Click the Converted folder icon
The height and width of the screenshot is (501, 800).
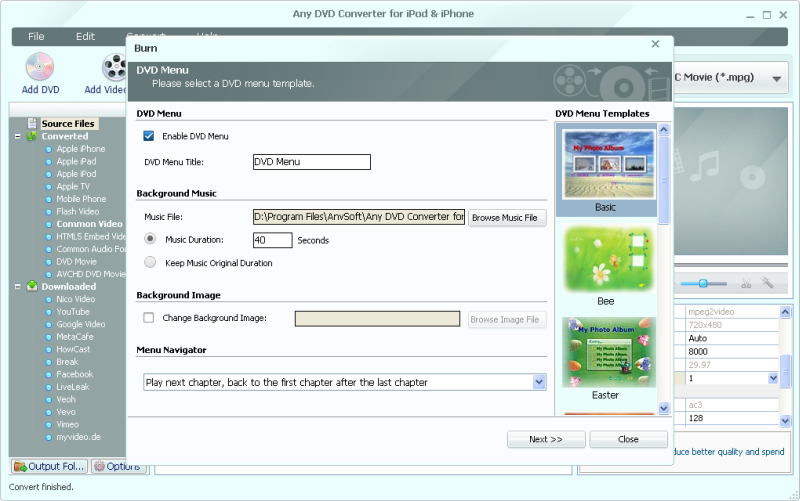point(32,136)
